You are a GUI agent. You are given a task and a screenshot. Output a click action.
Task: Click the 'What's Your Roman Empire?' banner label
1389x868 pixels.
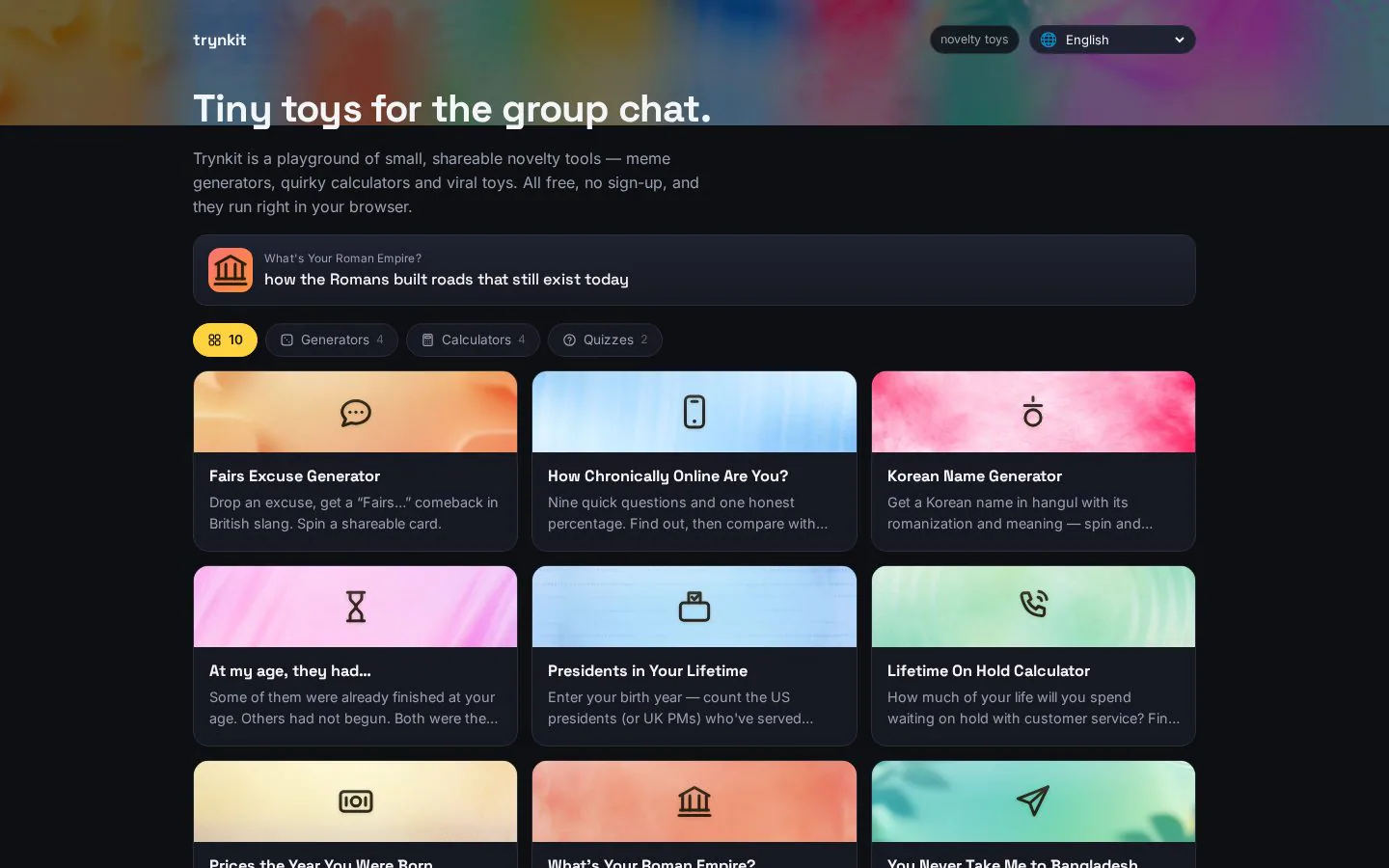pyautogui.click(x=342, y=258)
